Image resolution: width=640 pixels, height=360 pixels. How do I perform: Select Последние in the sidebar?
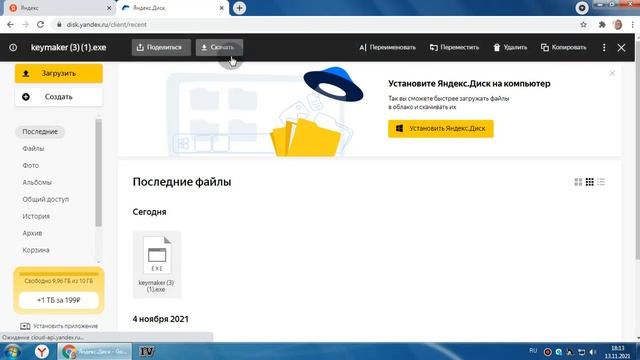point(40,131)
